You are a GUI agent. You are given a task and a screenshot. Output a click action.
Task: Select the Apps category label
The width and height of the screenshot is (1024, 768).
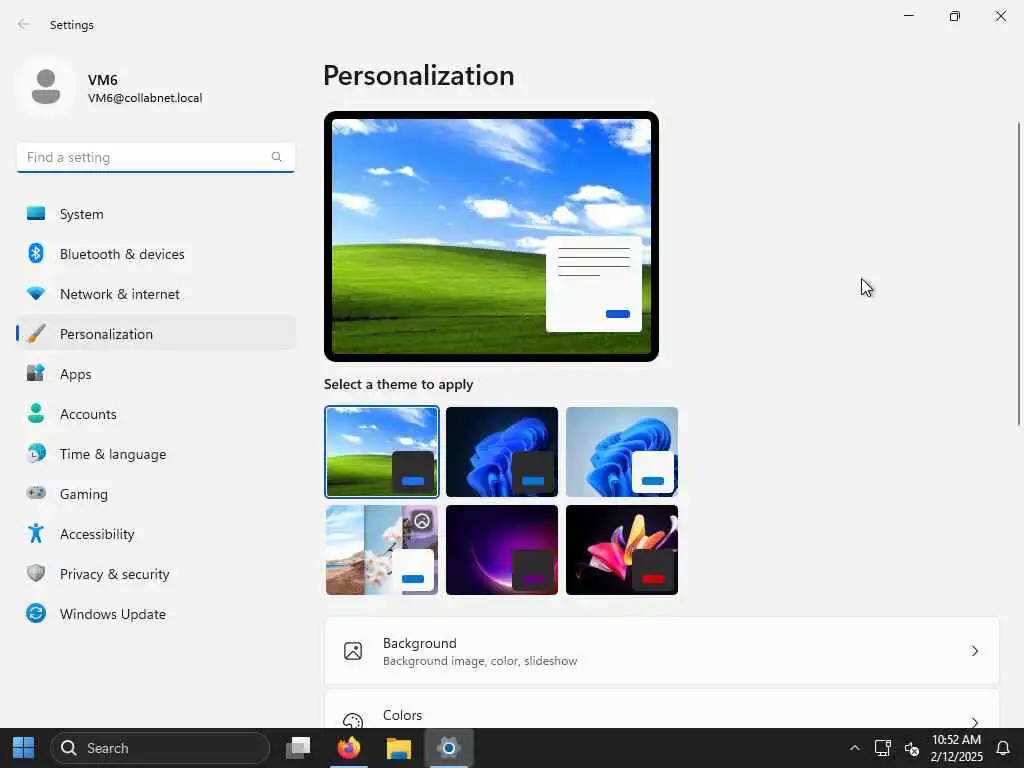pos(76,374)
